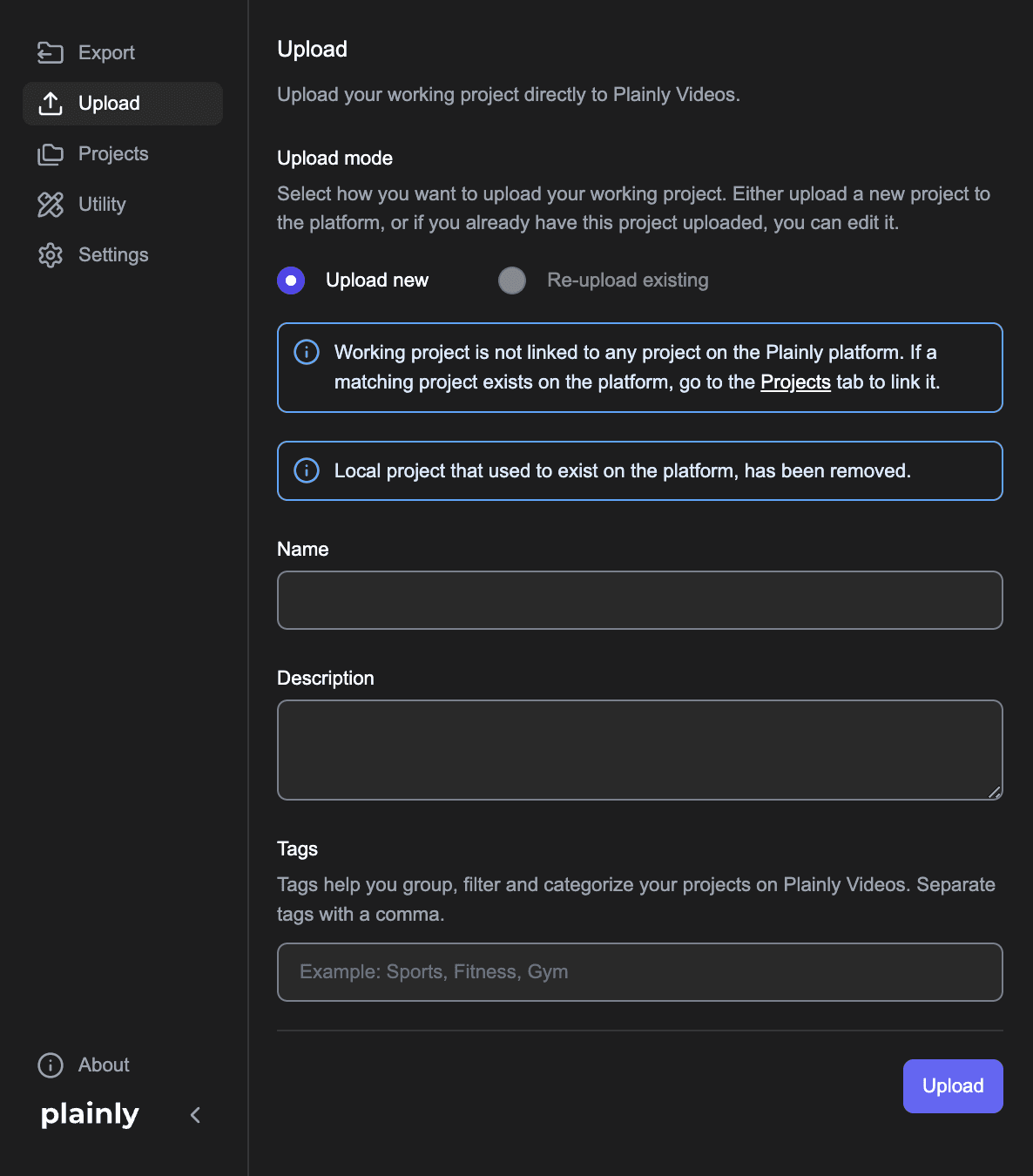Click the 'Description' field label
Viewport: 1033px width, 1176px height.
click(325, 679)
